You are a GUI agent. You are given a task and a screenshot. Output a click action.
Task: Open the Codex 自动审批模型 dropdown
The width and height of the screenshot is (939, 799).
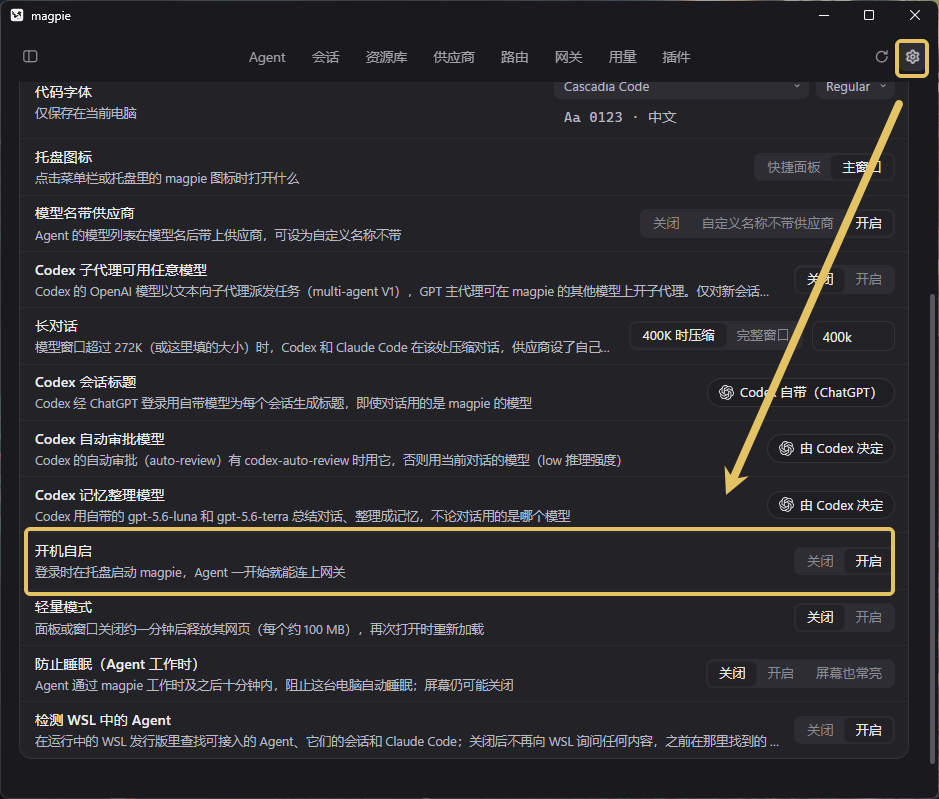(831, 449)
